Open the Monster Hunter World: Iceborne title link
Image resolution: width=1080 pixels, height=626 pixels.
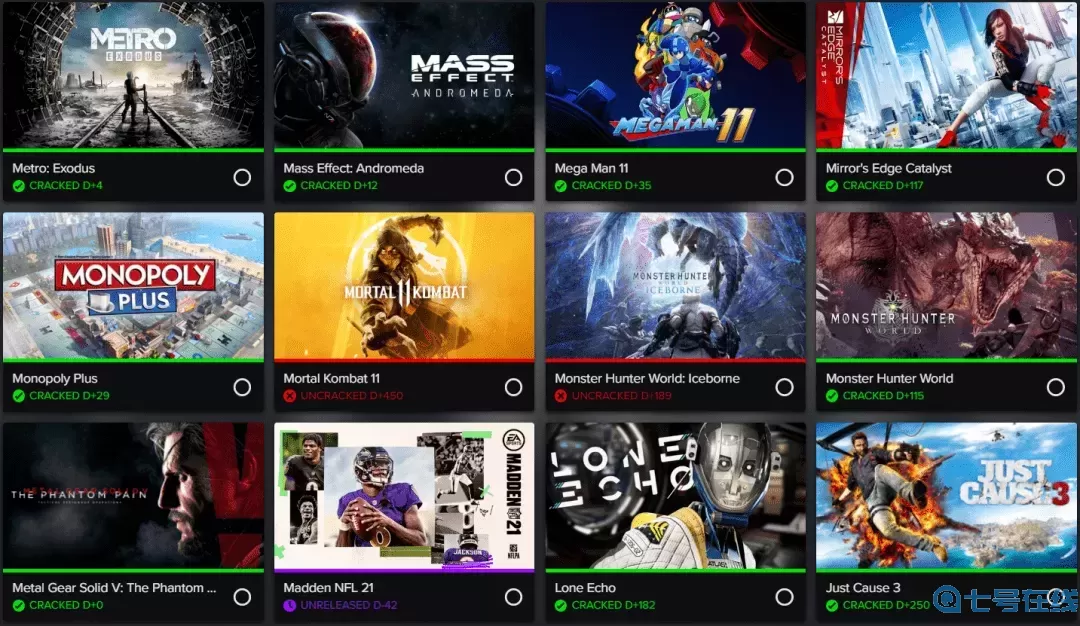point(647,378)
